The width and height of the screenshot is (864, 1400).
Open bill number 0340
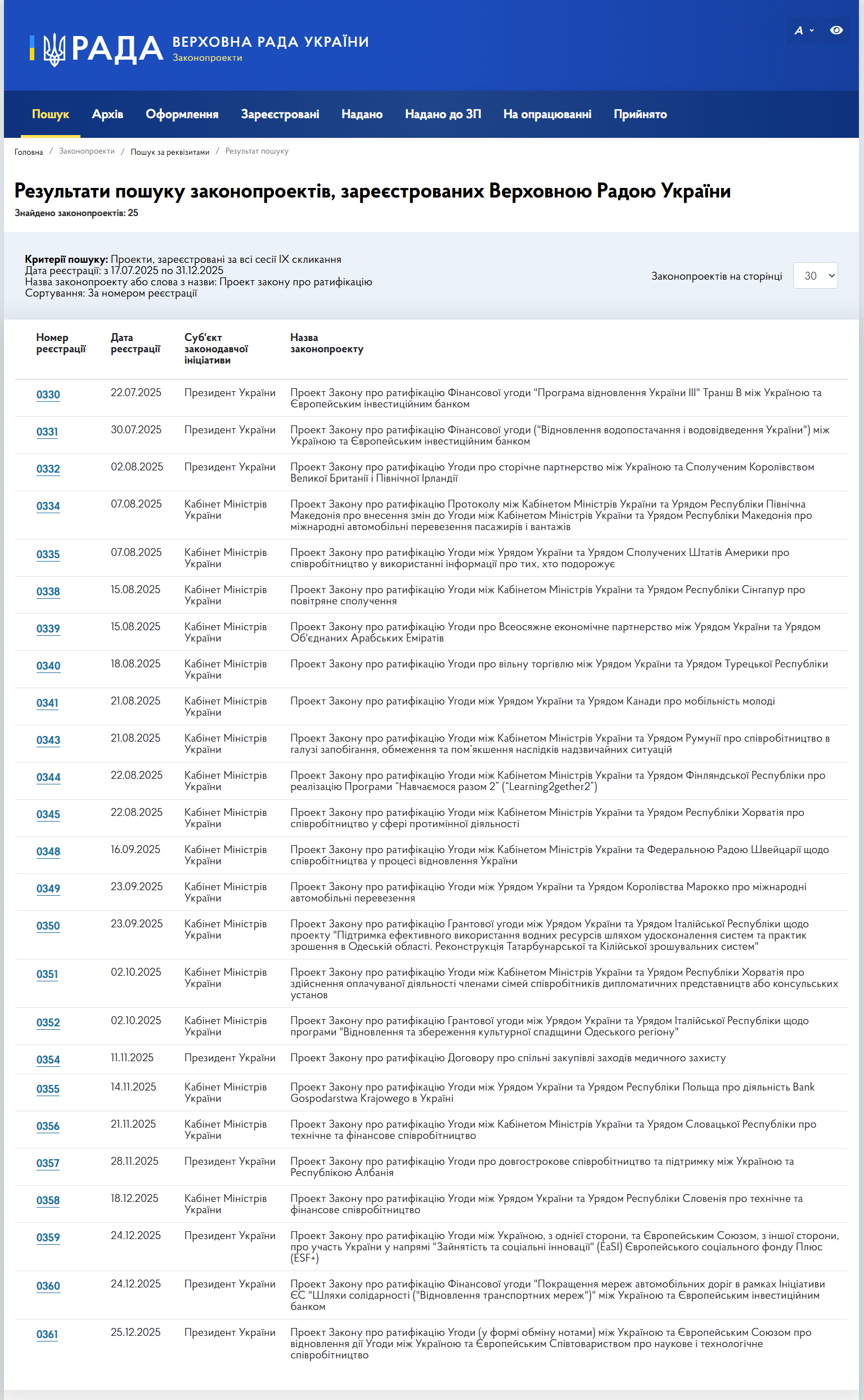48,666
